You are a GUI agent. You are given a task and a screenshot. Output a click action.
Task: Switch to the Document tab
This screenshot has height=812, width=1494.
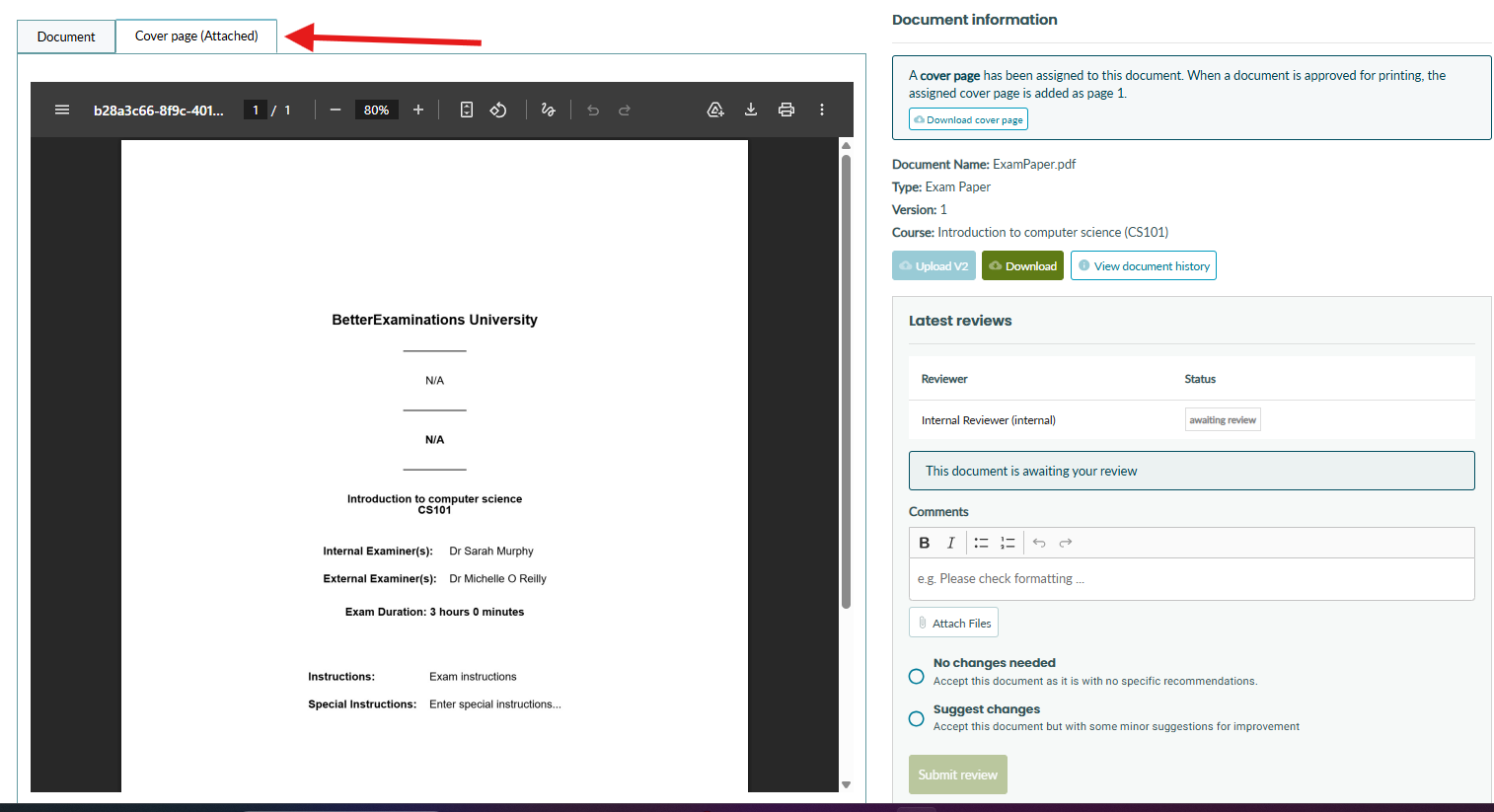pyautogui.click(x=66, y=37)
